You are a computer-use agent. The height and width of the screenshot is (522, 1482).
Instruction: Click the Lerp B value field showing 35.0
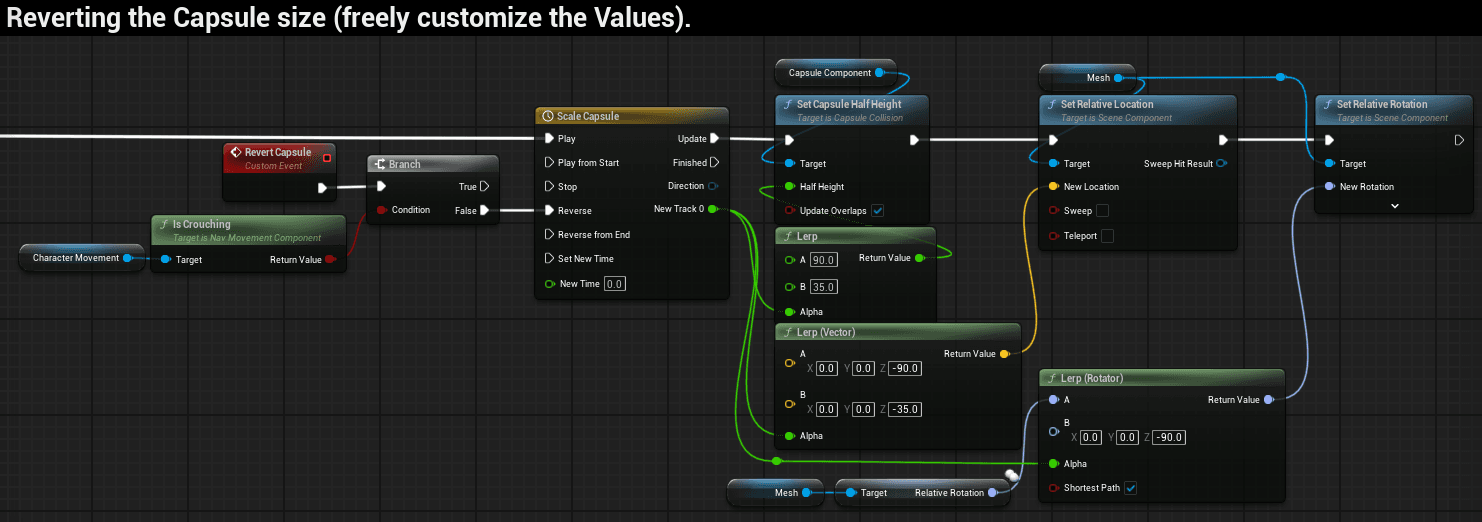tap(823, 287)
